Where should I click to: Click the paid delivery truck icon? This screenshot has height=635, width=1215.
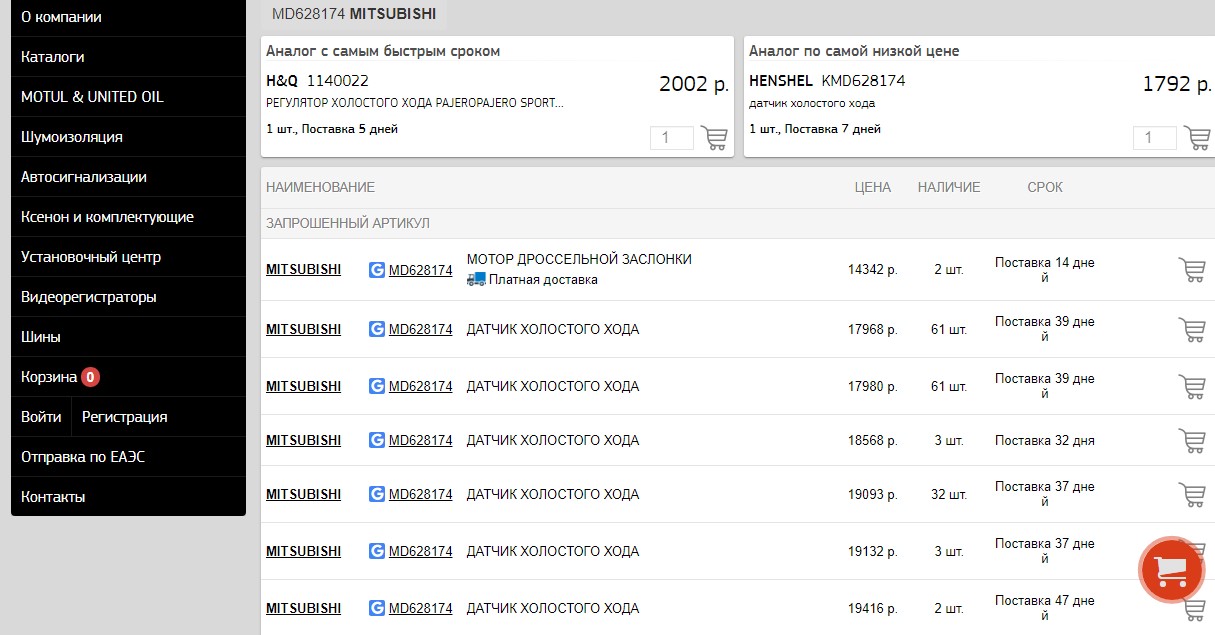pyautogui.click(x=476, y=279)
